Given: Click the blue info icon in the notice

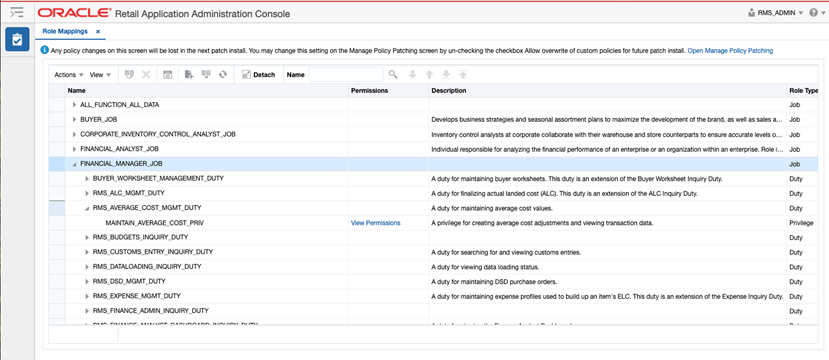Looking at the screenshot, I should pyautogui.click(x=45, y=51).
